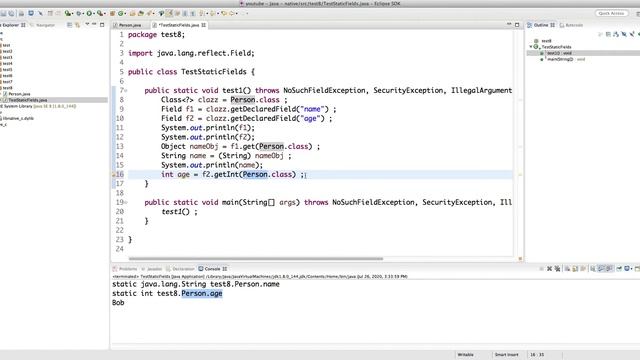
Task: Click "Bob" output line in Console
Action: [x=118, y=303]
